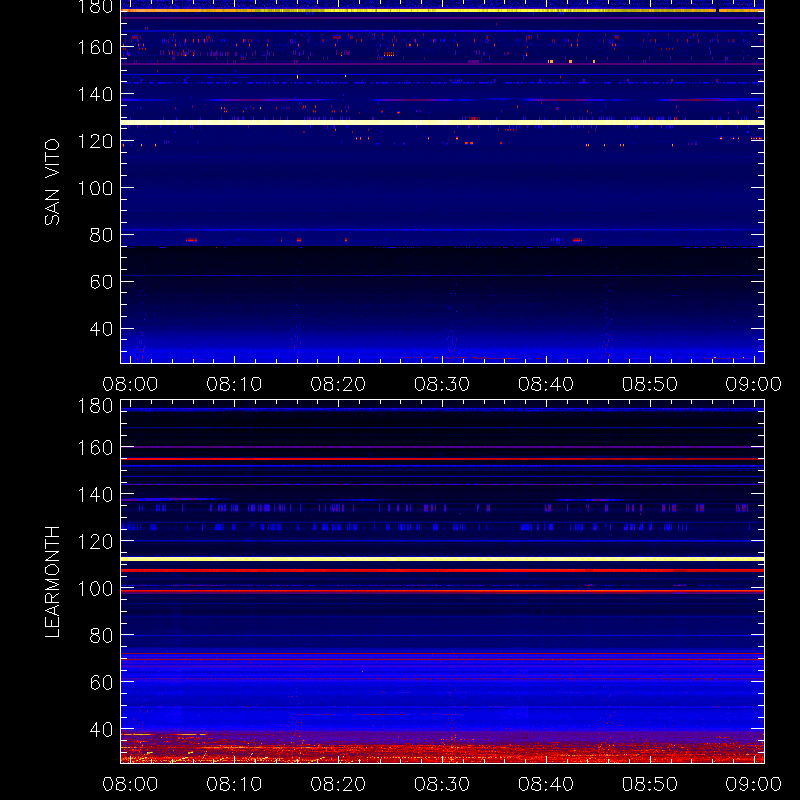The width and height of the screenshot is (800, 800).
Task: Select the 120 tick label on Learmonth plot
Action: coord(95,541)
